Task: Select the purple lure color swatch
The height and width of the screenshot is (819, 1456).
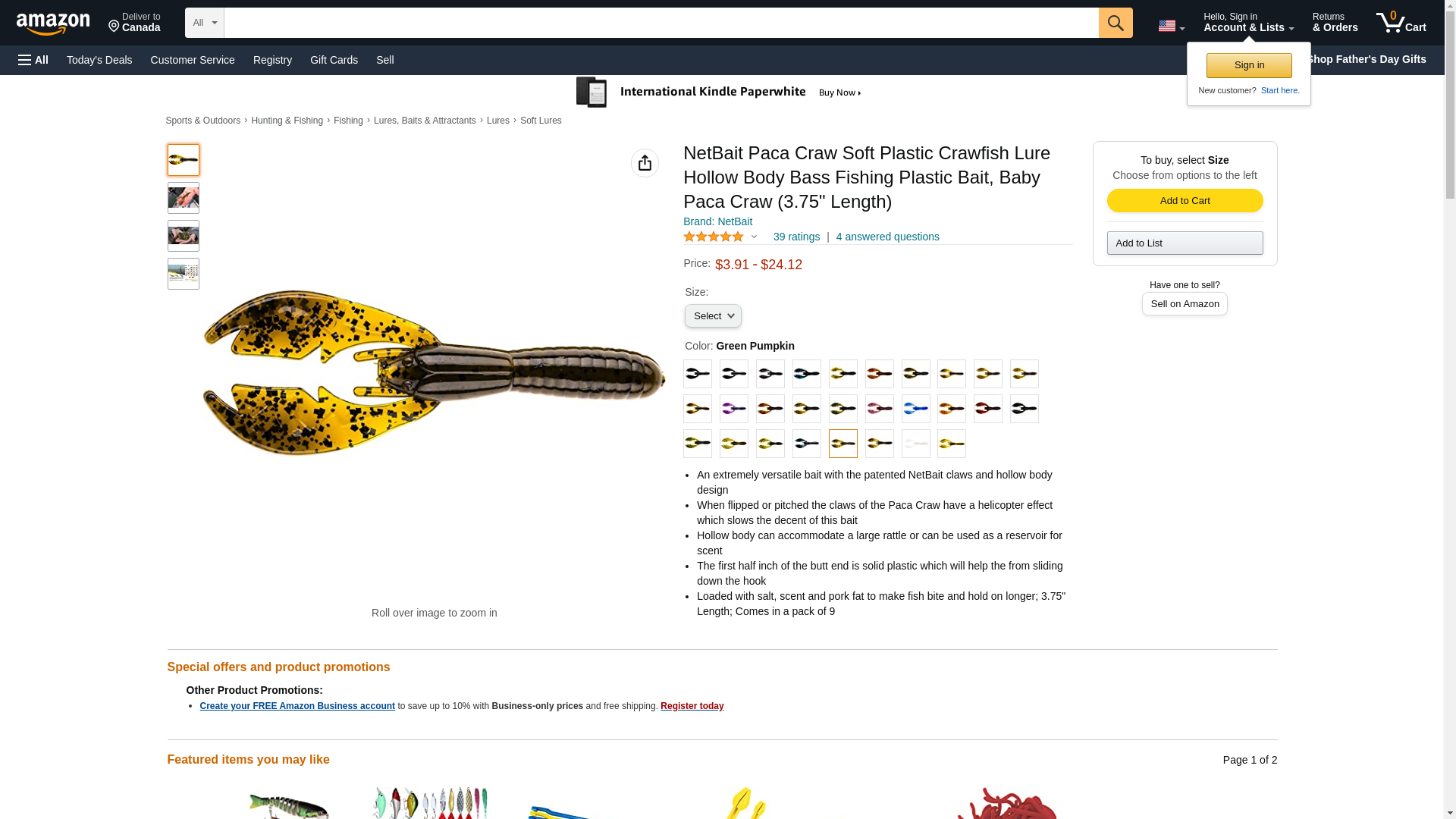Action: (733, 409)
